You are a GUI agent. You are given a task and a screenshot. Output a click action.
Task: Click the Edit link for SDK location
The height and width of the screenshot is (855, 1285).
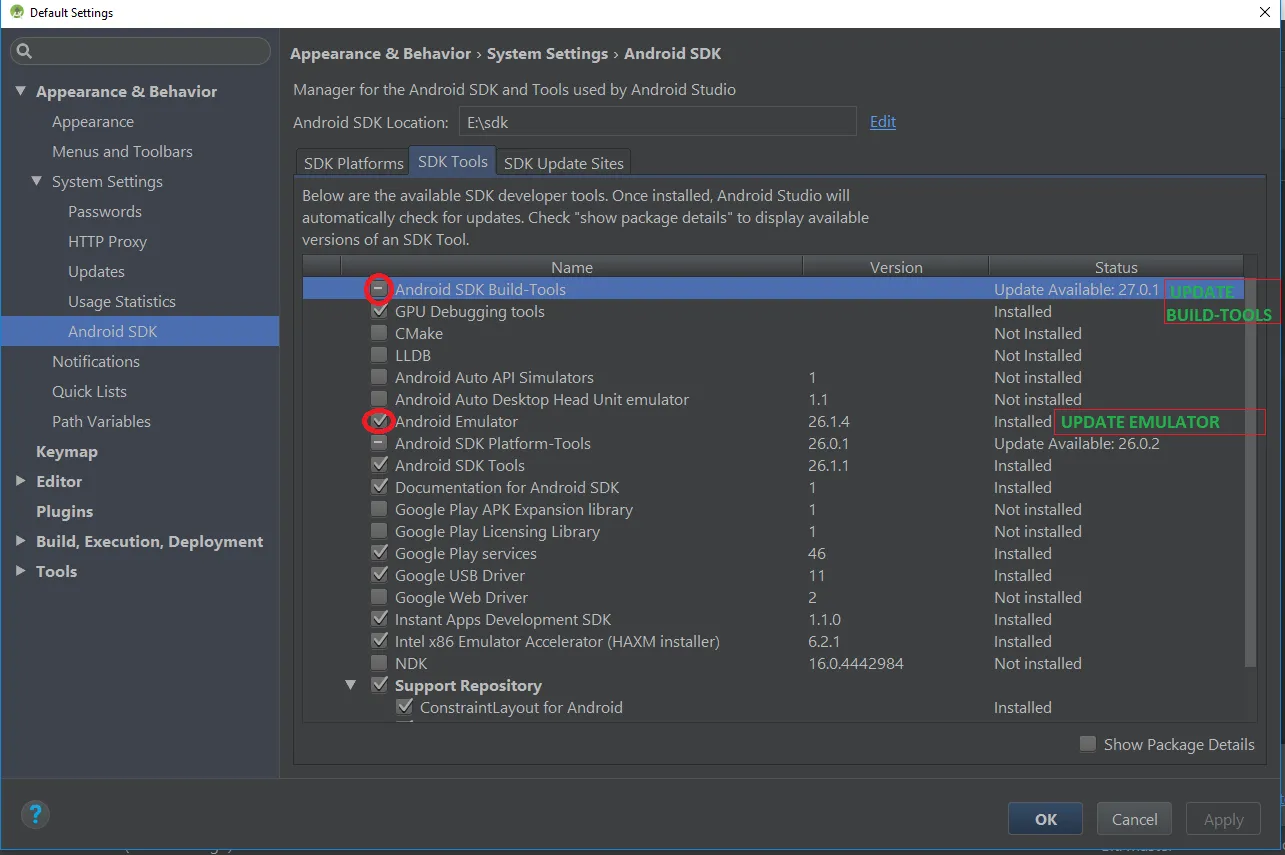883,122
